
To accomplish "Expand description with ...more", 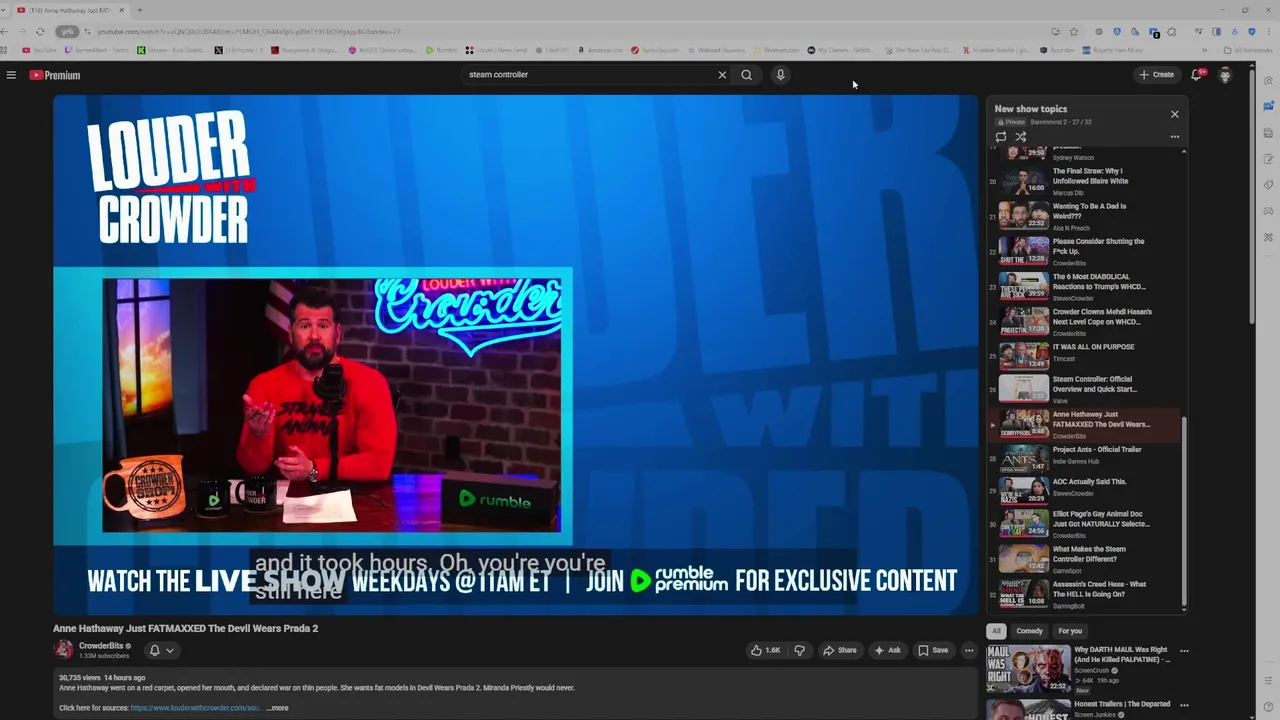I will point(277,708).
